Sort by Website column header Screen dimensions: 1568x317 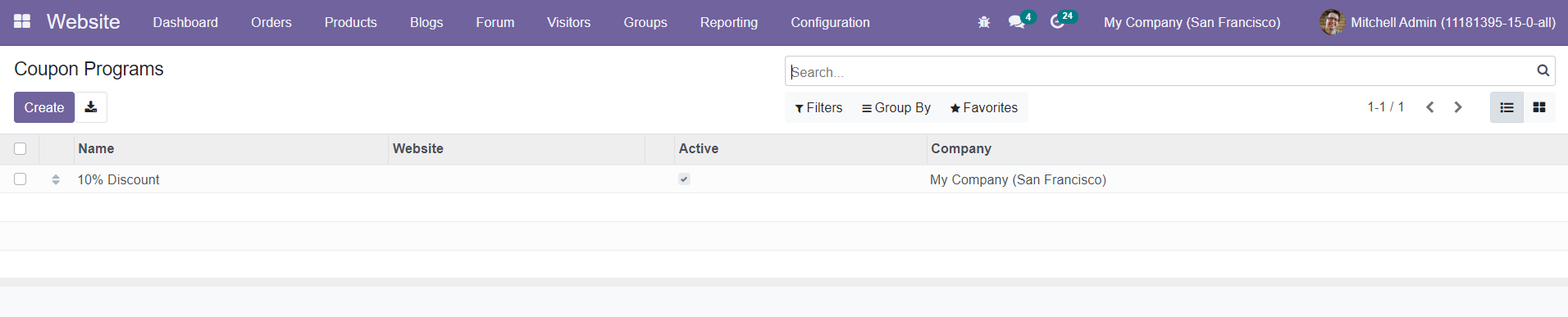pos(517,148)
